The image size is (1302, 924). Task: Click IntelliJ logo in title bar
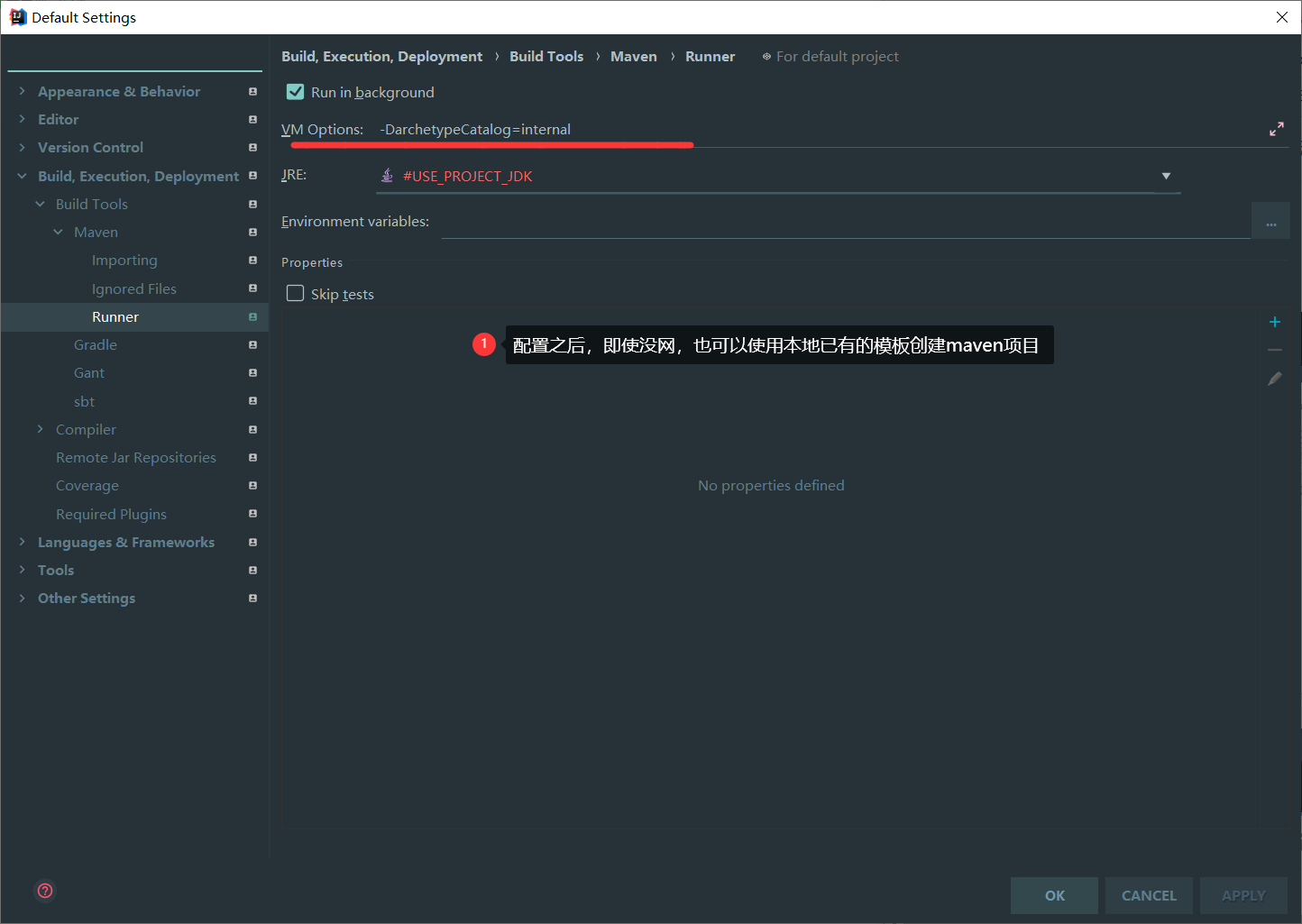tap(18, 17)
